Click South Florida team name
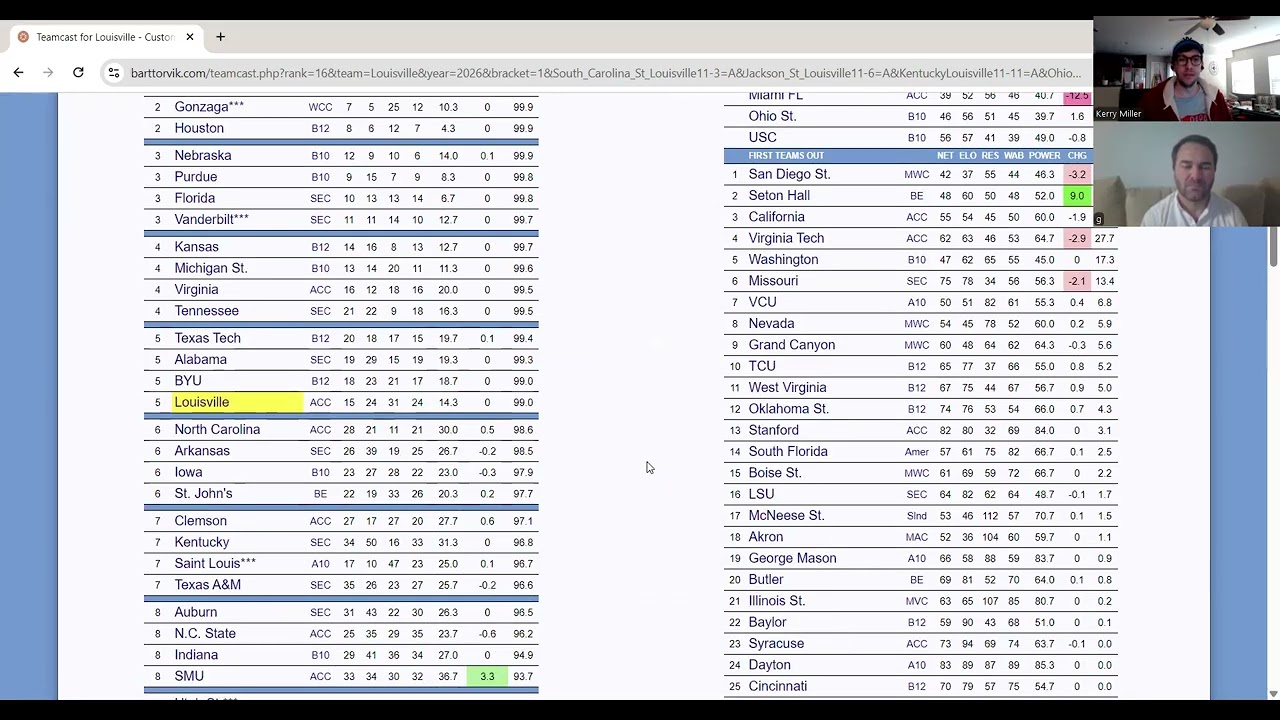 click(x=788, y=451)
